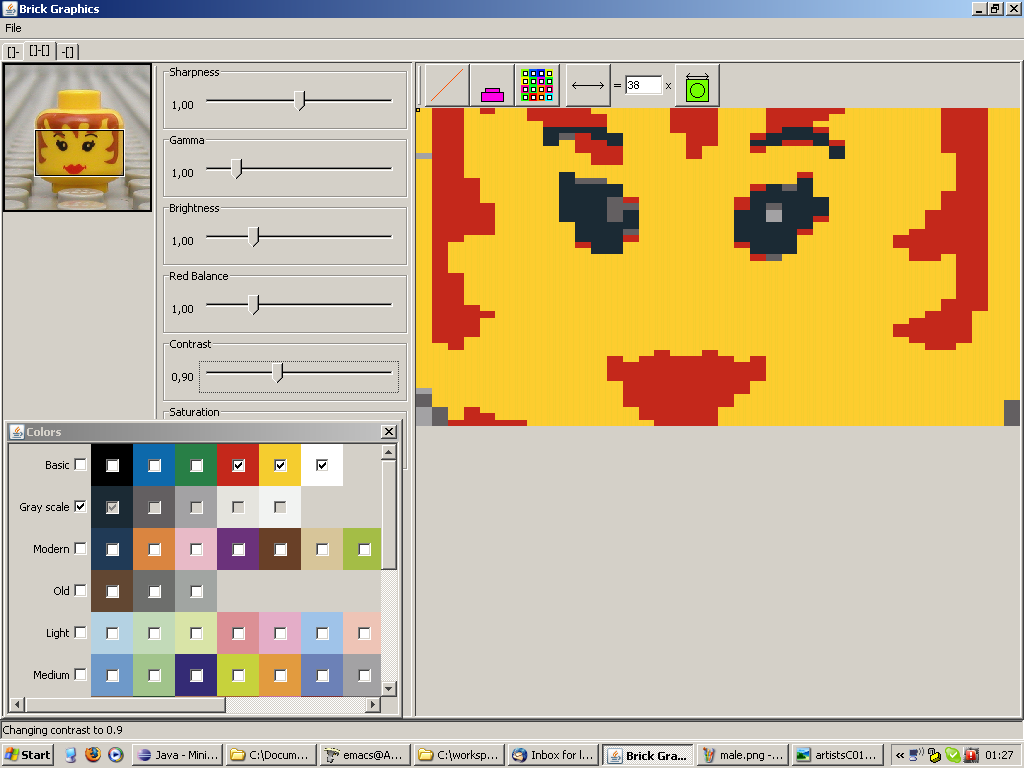Click the Sharpness slider handle
Viewport: 1024px width, 768px height.
click(x=300, y=101)
